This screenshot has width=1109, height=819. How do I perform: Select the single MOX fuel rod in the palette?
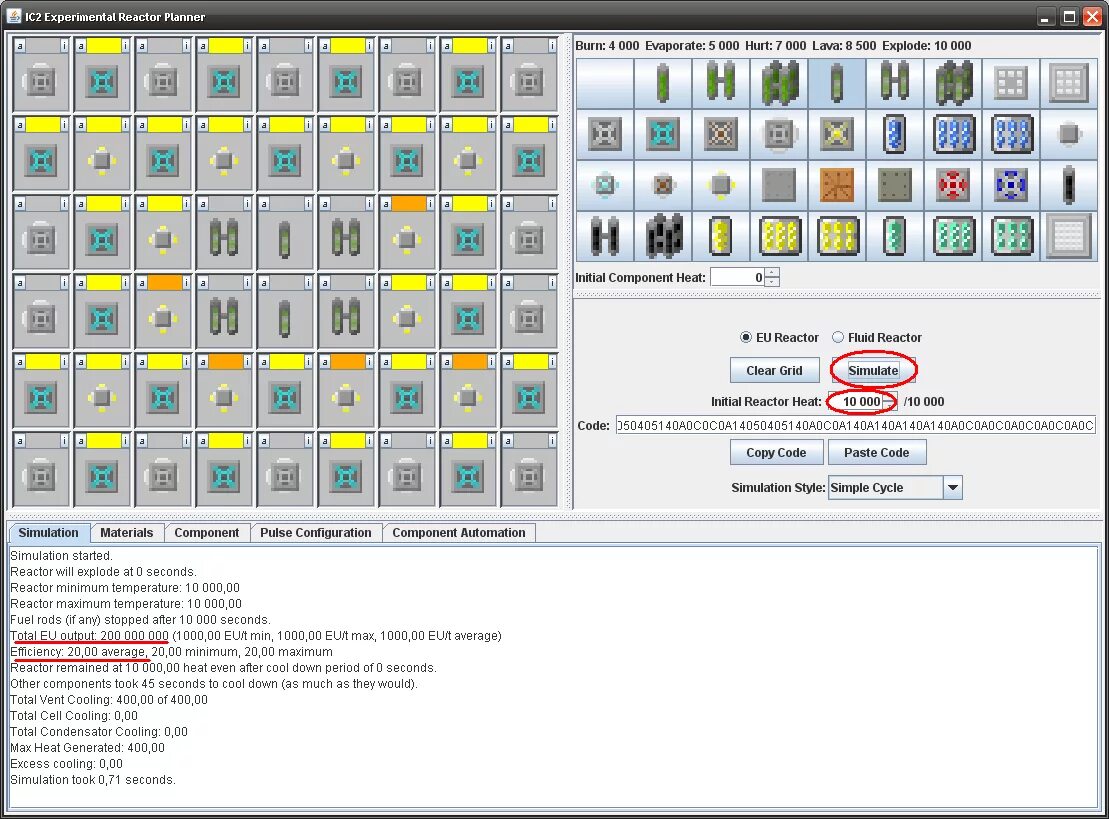coord(837,83)
